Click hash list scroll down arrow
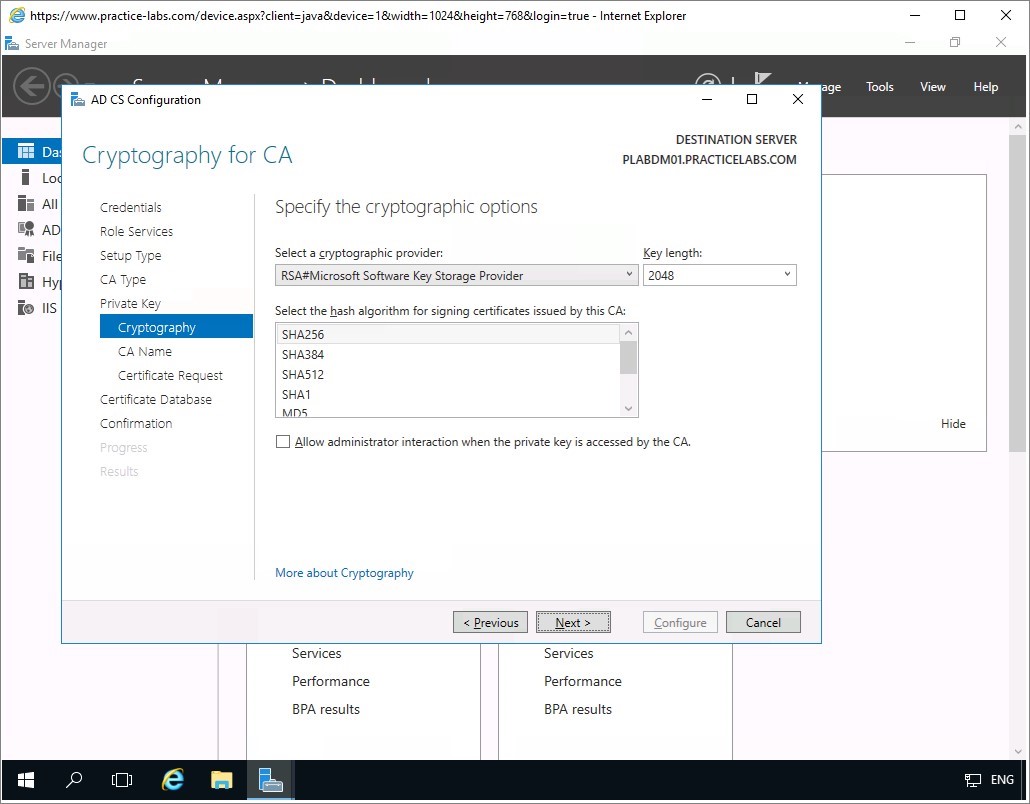Viewport: 1030px width, 804px height. (x=628, y=409)
